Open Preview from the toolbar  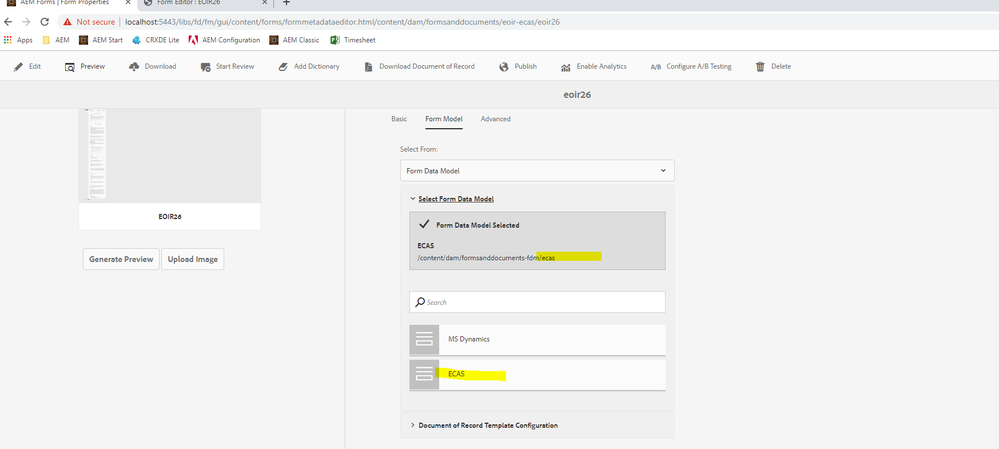[x=85, y=66]
